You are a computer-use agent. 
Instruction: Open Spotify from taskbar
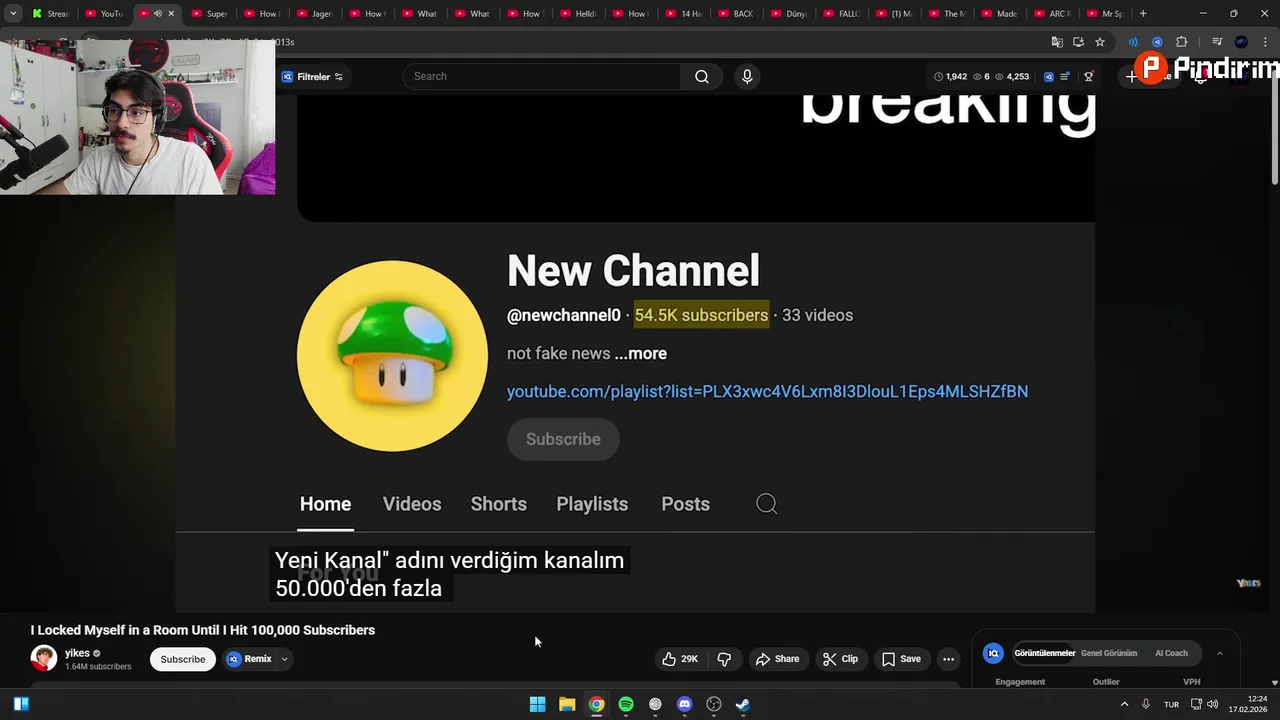626,704
